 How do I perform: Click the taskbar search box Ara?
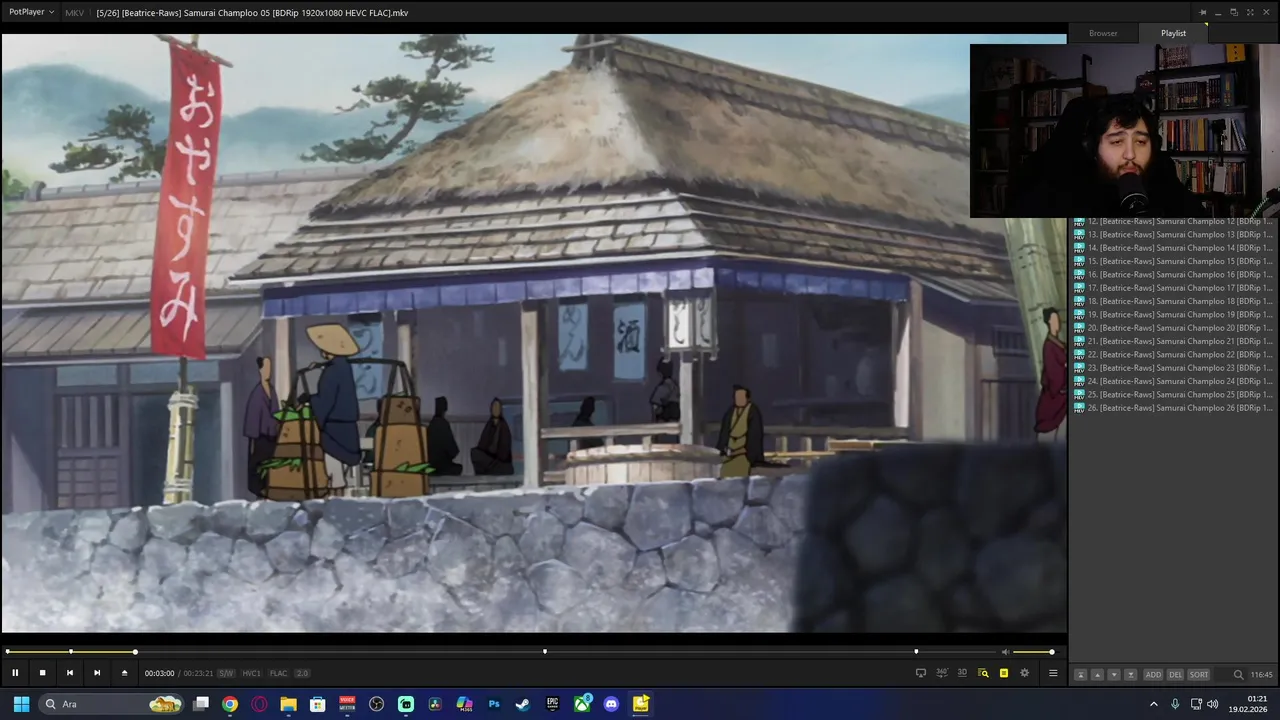pyautogui.click(x=111, y=704)
